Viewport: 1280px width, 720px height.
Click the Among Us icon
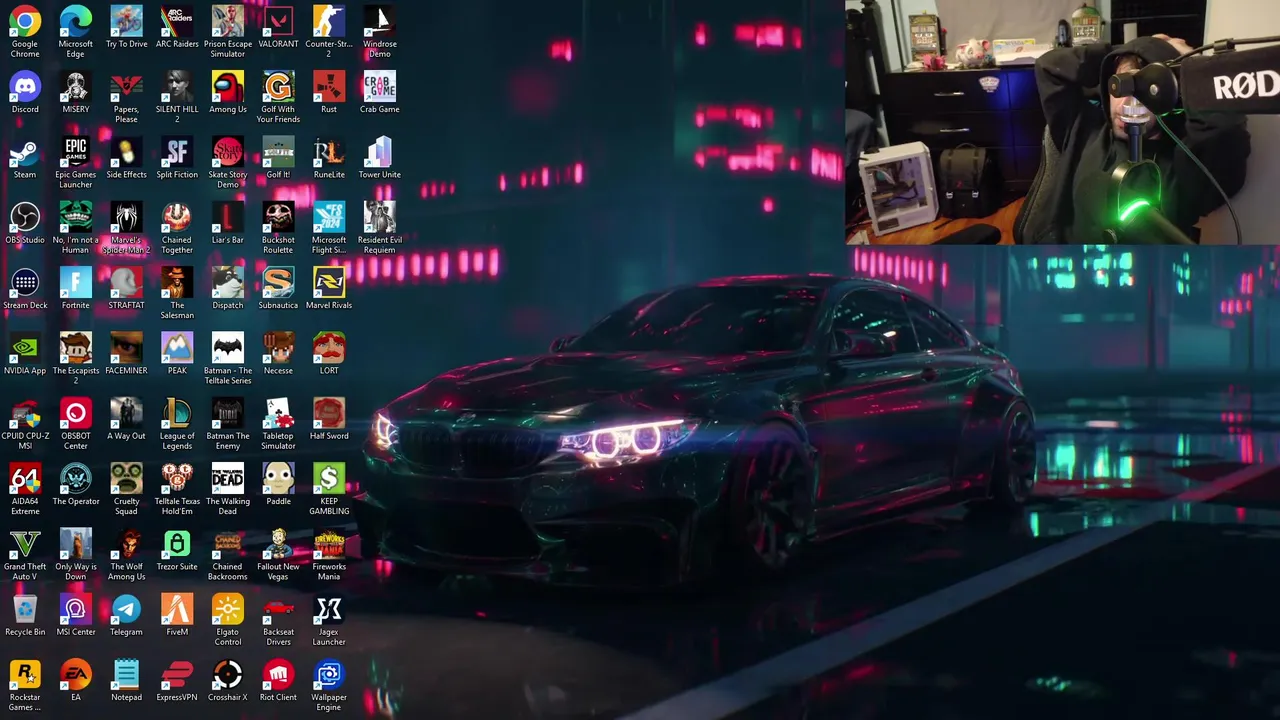click(228, 86)
